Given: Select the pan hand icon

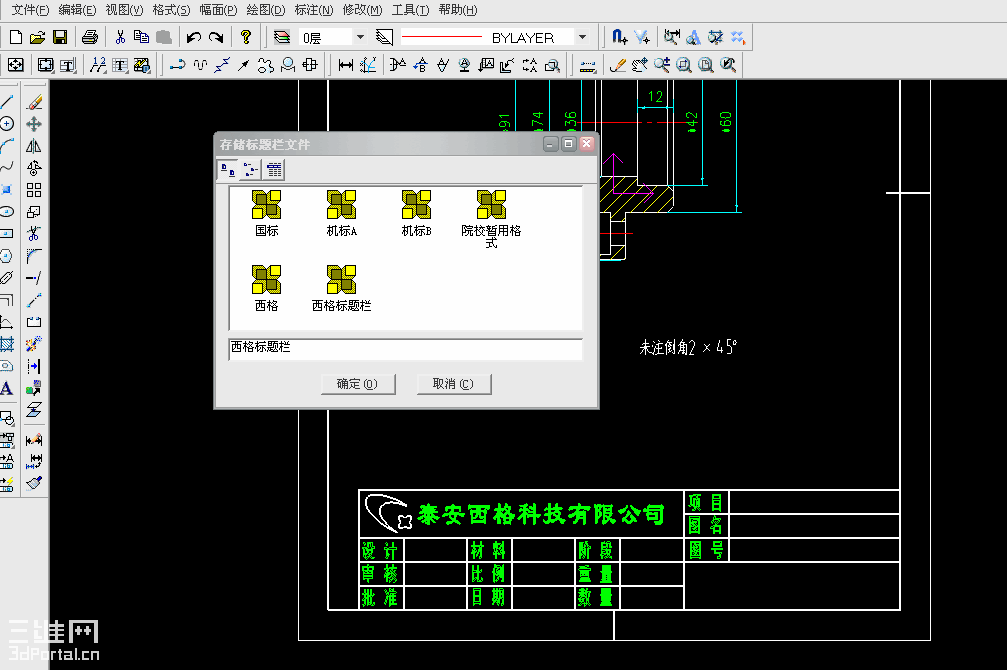Looking at the screenshot, I should coord(640,65).
